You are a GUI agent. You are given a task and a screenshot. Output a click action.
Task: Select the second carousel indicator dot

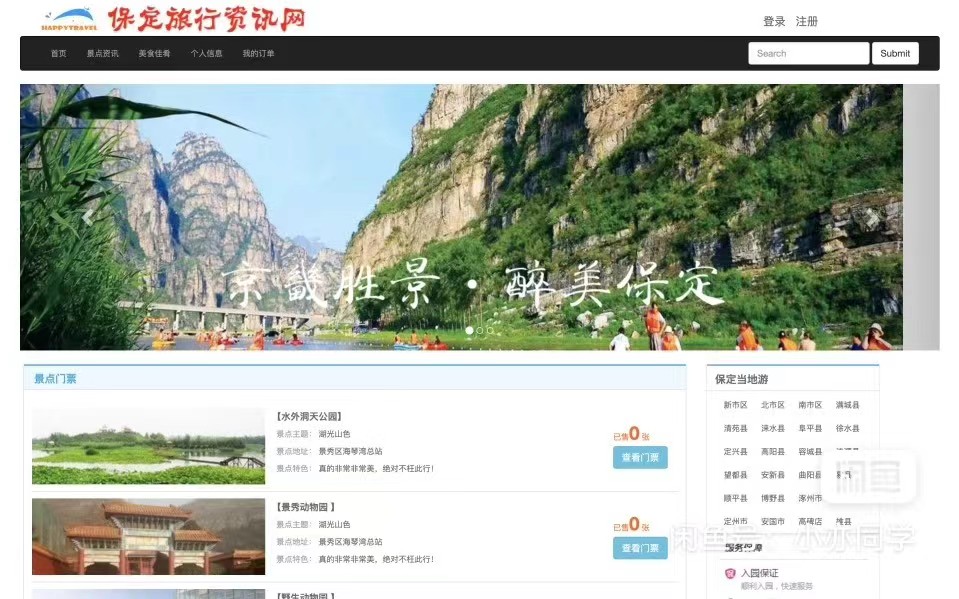point(480,330)
